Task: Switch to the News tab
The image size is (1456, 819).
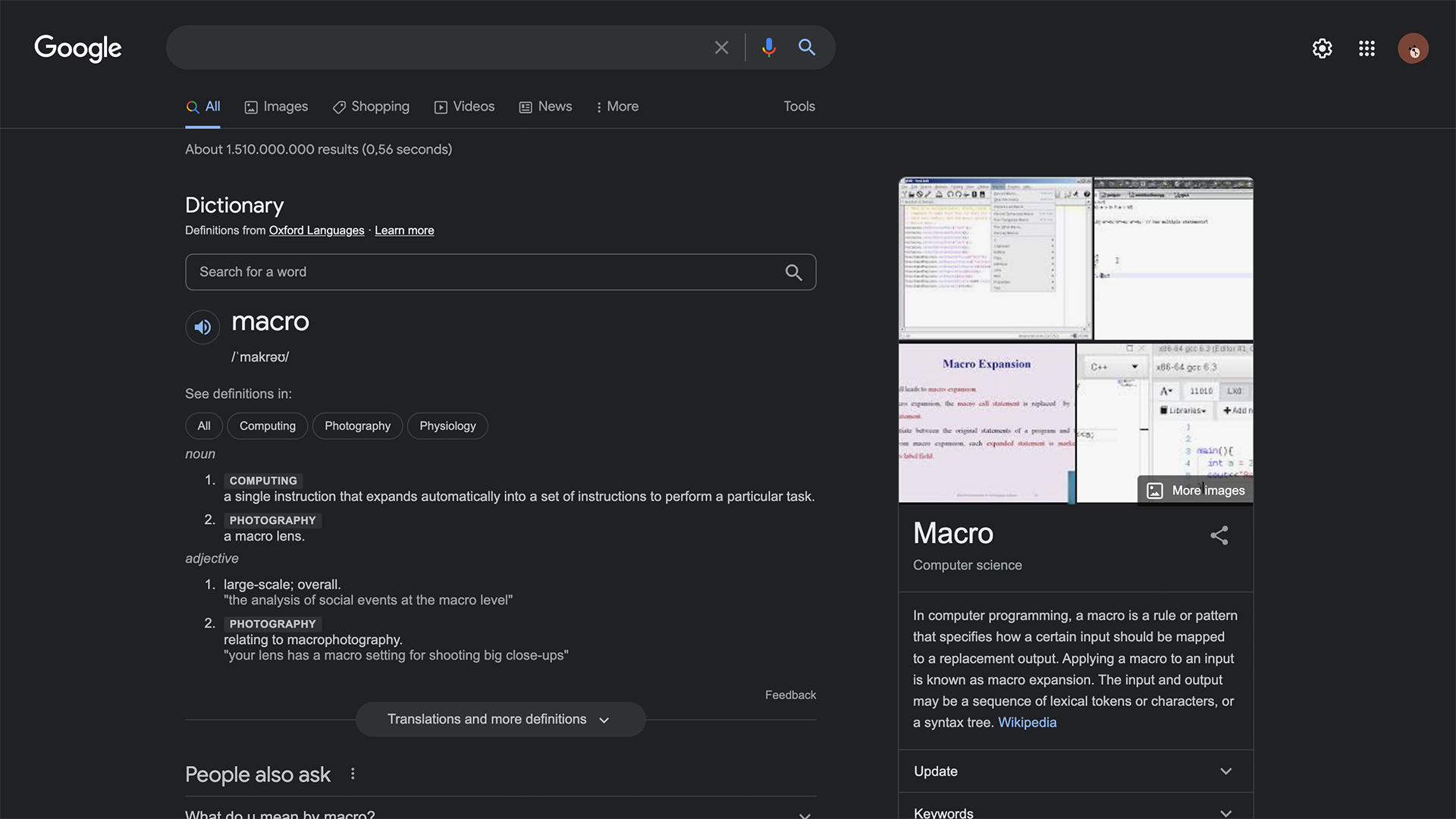Action: 545,107
